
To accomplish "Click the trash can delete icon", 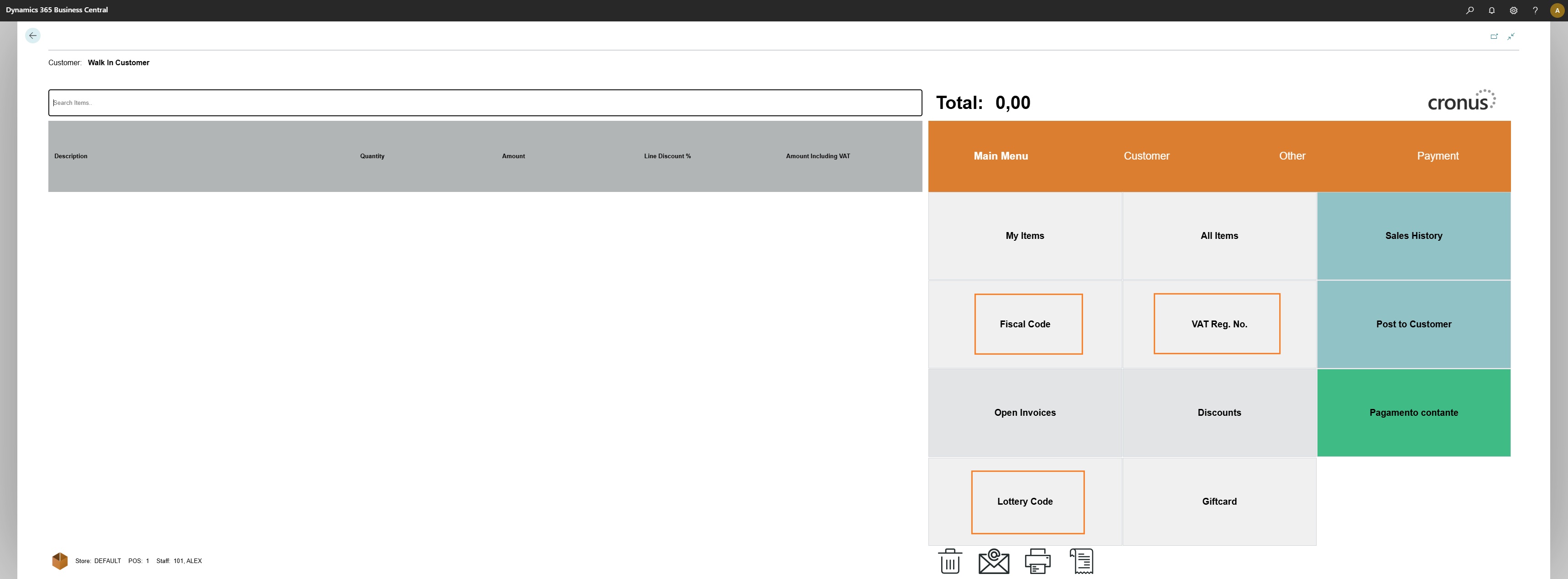I will [949, 561].
